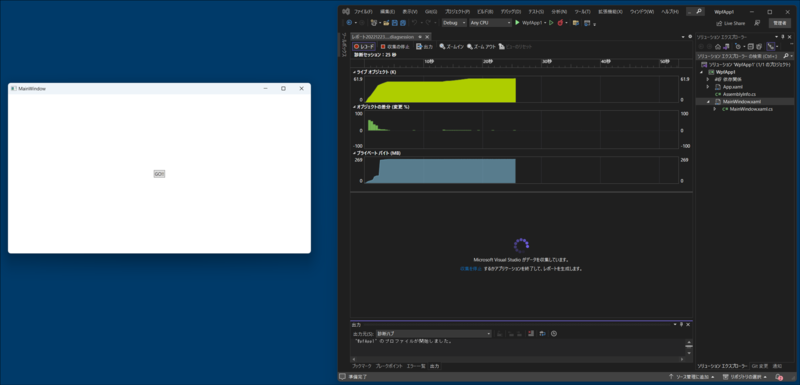
Task: Click the Live Share icon
Action: [x=730, y=23]
